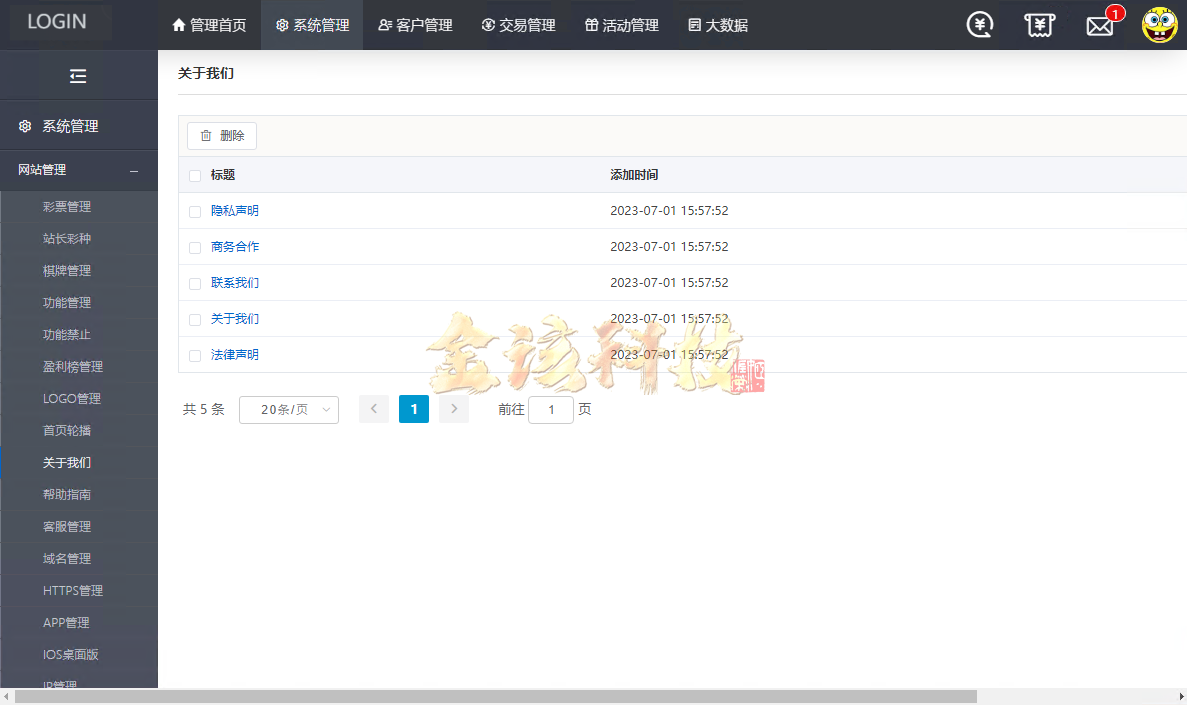The height and width of the screenshot is (705, 1187).
Task: Click the SpongeBob user avatar
Action: (1159, 25)
